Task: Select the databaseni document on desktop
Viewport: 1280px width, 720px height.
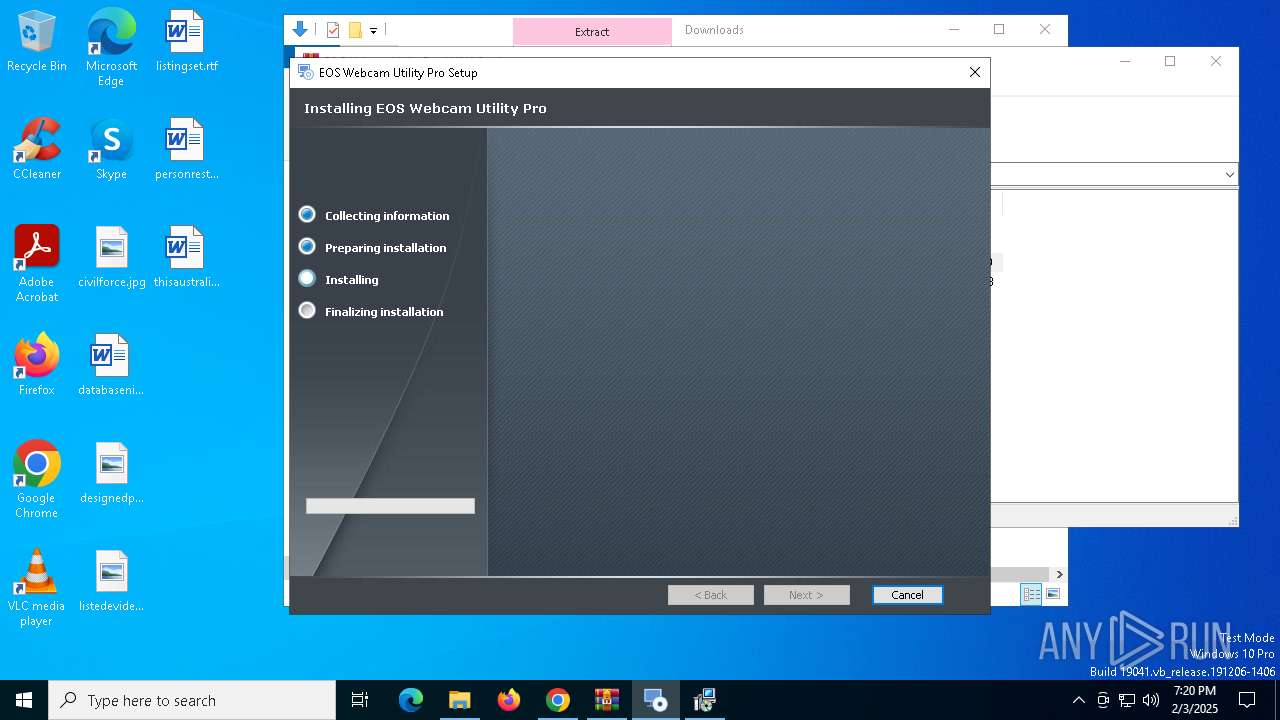Action: click(x=111, y=366)
